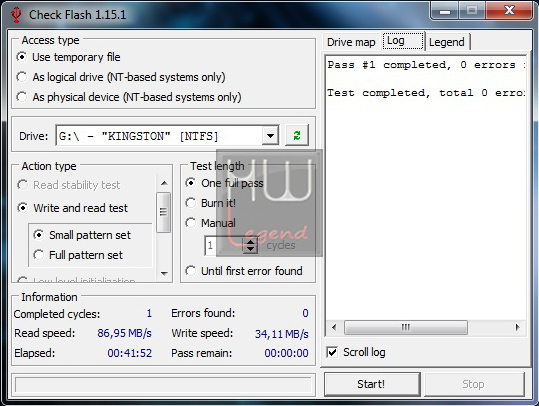Select As logical drive access type
Screen dimensions: 539x406
[22, 77]
